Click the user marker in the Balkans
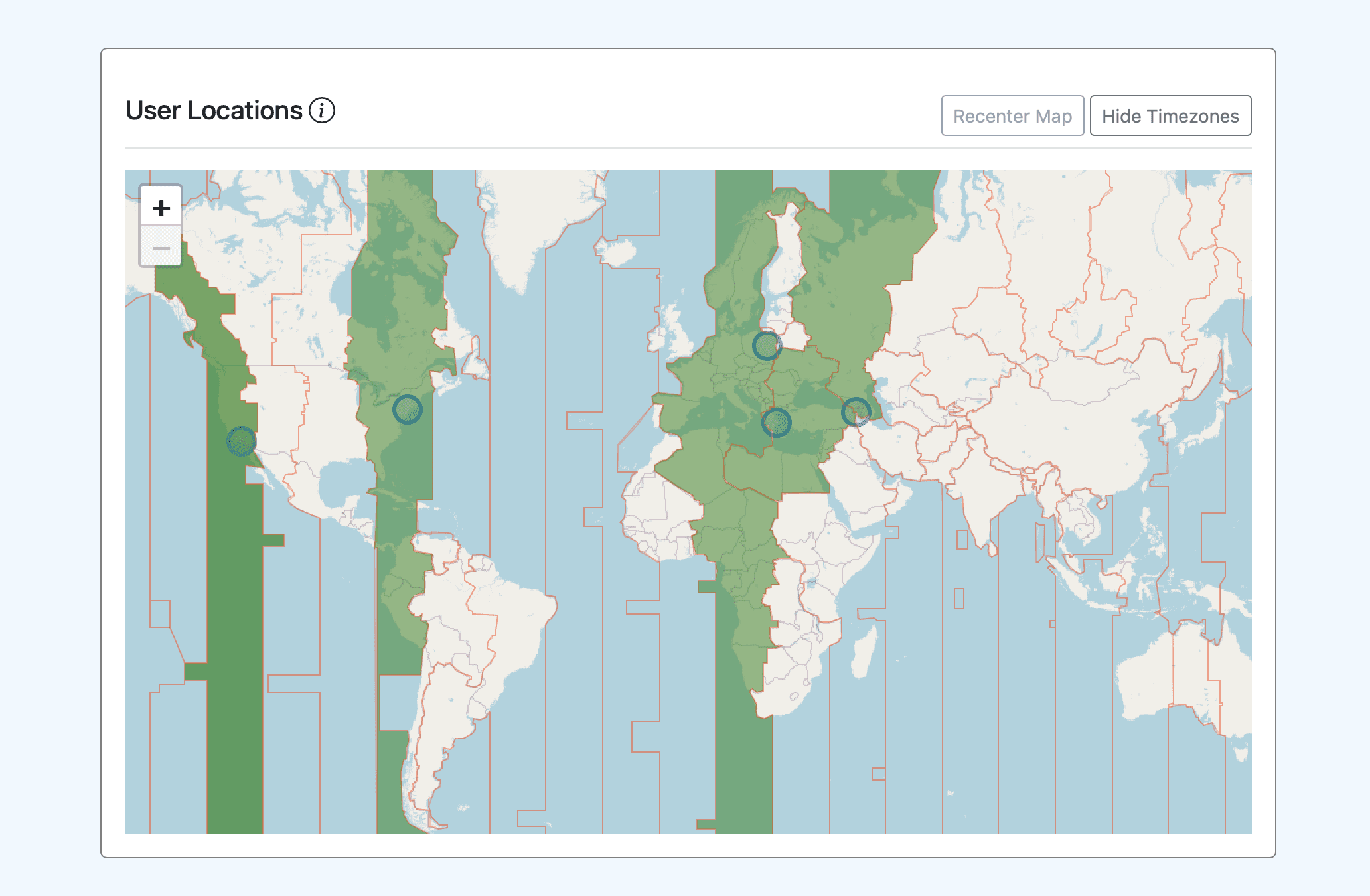The image size is (1370, 896). point(776,422)
